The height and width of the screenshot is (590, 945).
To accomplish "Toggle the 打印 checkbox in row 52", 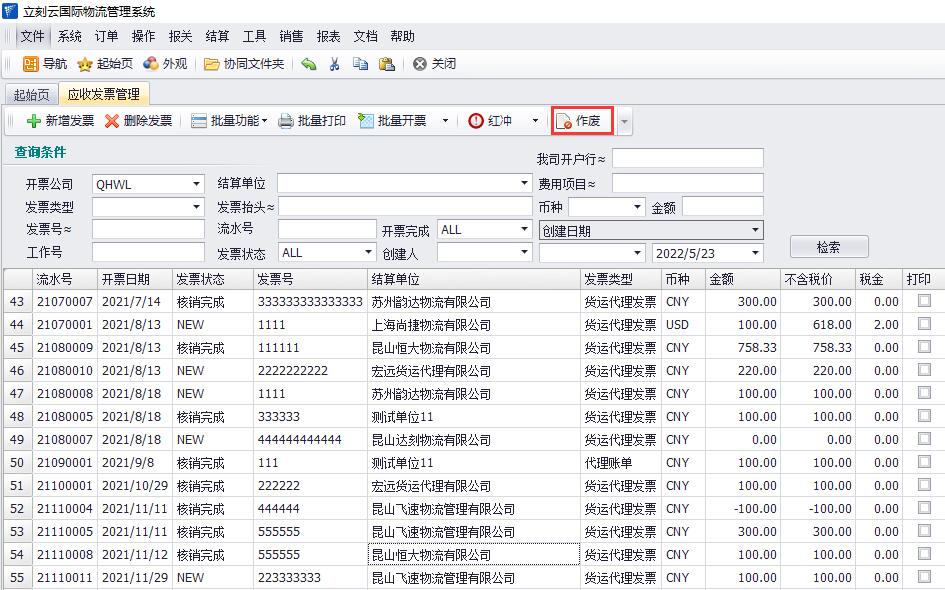I will [924, 508].
